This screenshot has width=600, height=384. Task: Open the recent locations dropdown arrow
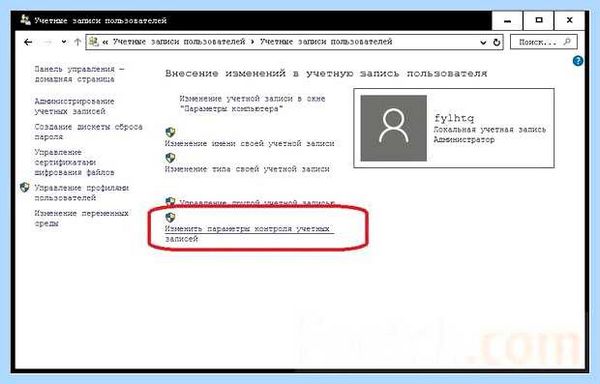tap(64, 42)
